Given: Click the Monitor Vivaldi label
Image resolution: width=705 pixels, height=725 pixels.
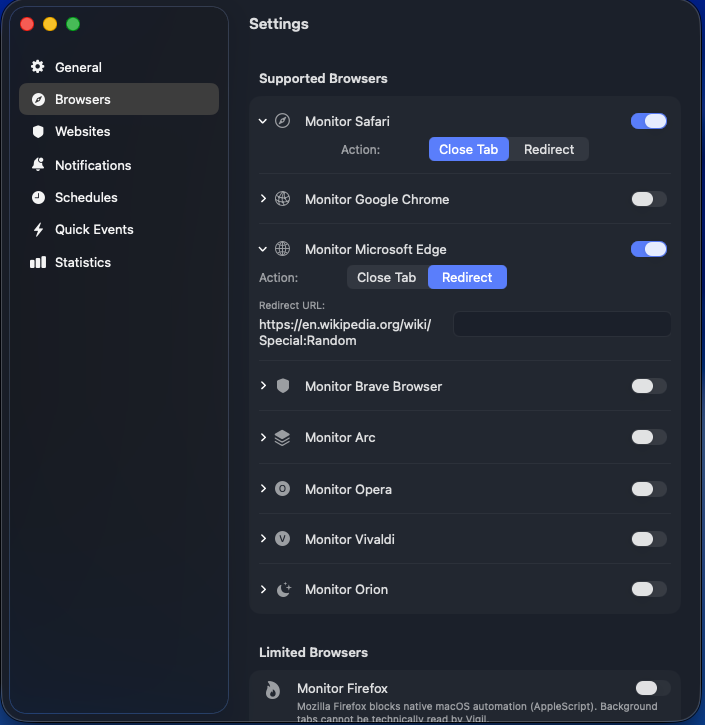Looking at the screenshot, I should (349, 540).
